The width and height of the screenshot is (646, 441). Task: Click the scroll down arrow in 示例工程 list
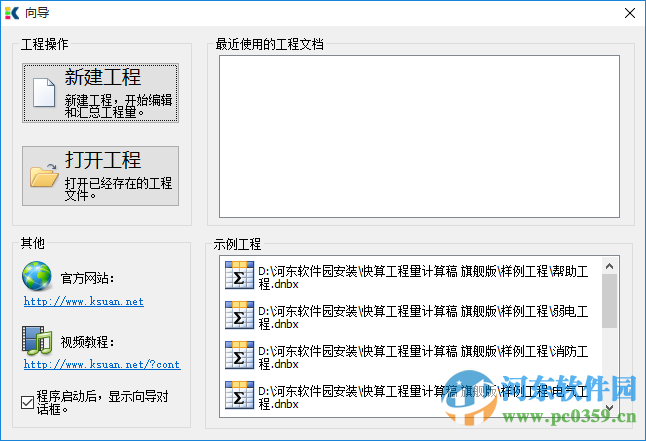[x=609, y=408]
